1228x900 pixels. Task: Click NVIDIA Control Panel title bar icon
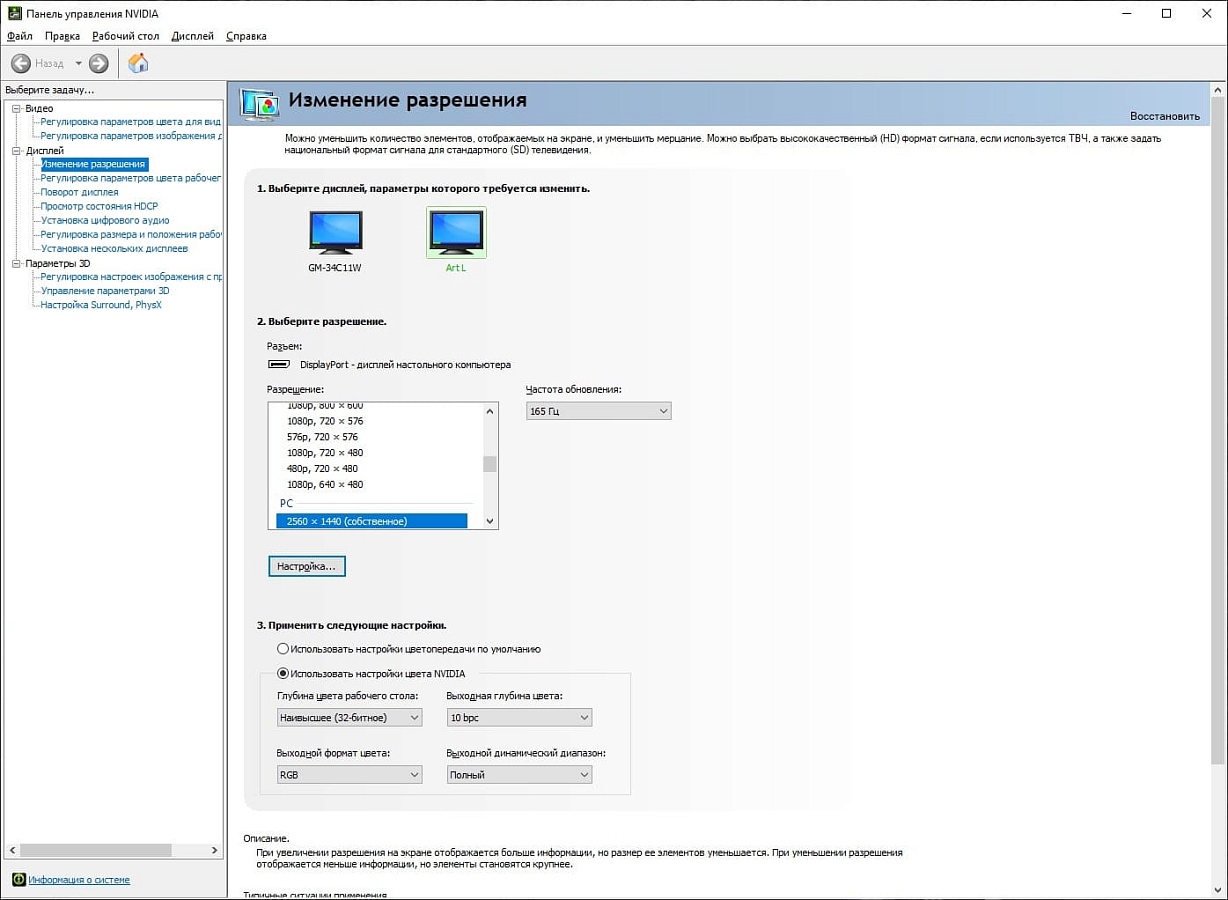coord(14,14)
